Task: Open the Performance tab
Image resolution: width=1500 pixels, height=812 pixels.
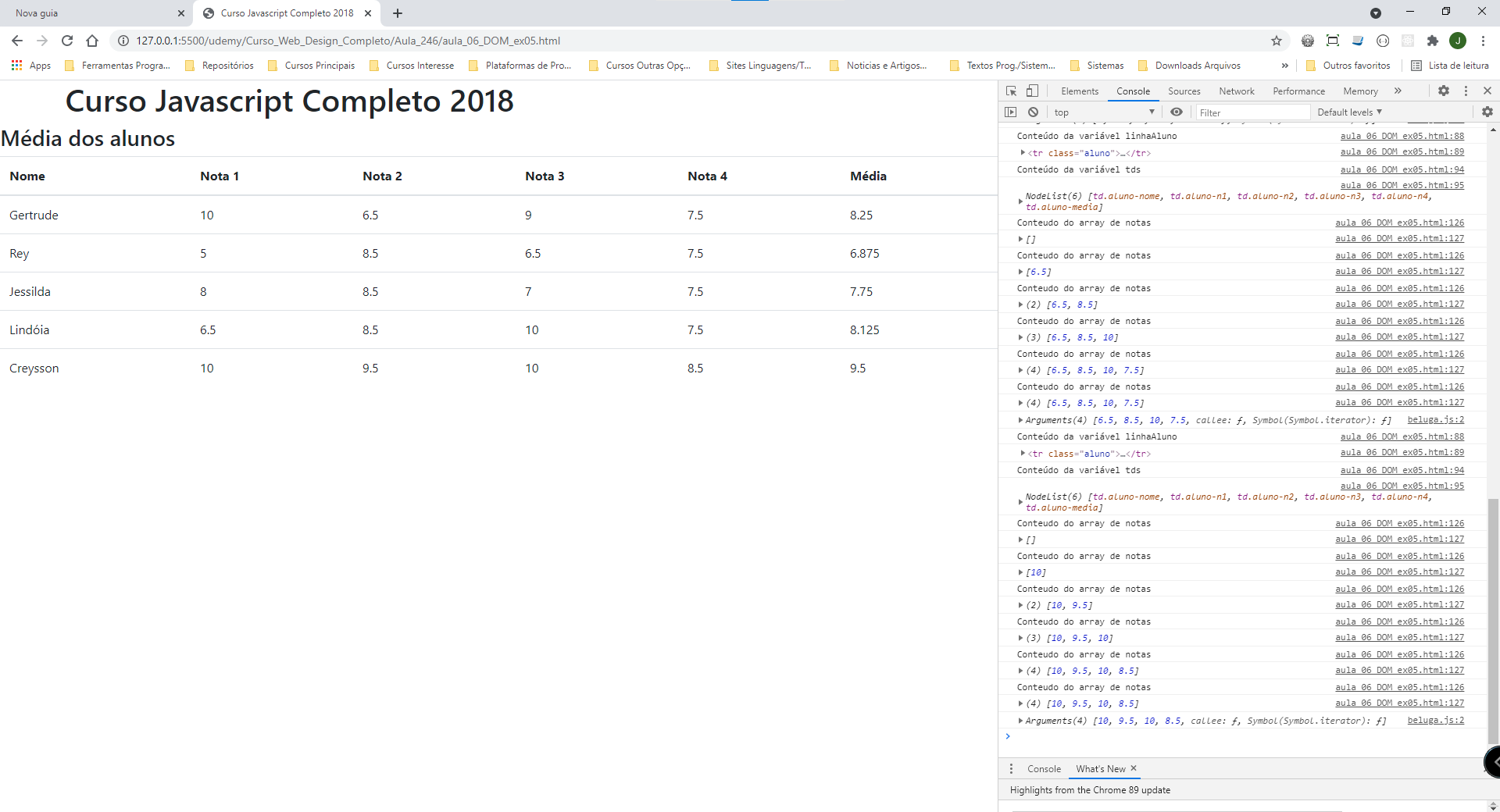Action: tap(1298, 91)
